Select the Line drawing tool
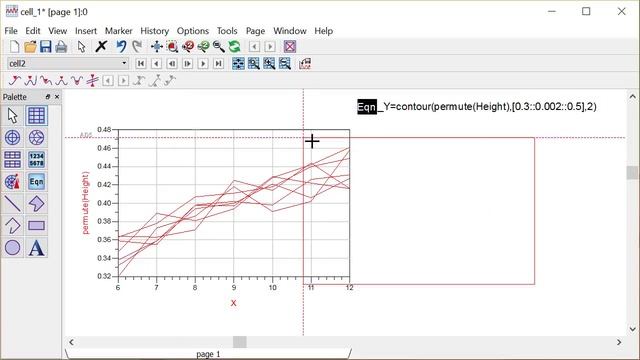 pos(13,204)
